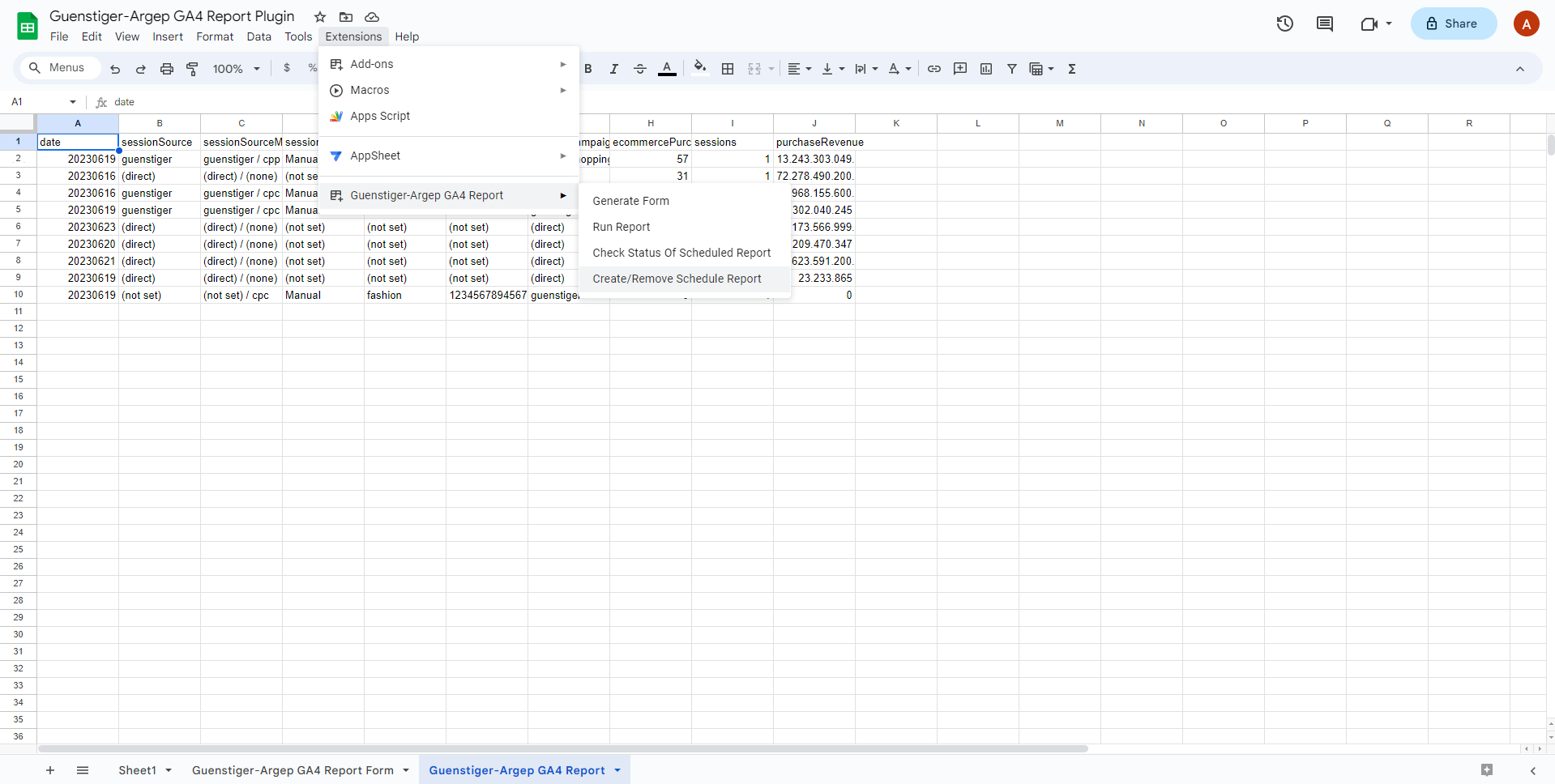The width and height of the screenshot is (1555, 784).
Task: Move the document to a folder
Action: tap(346, 17)
